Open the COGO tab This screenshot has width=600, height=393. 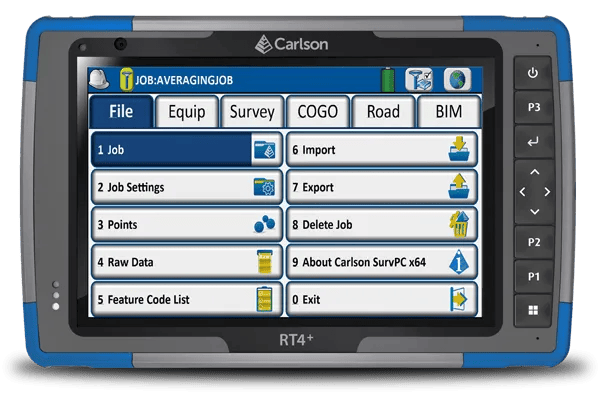318,112
